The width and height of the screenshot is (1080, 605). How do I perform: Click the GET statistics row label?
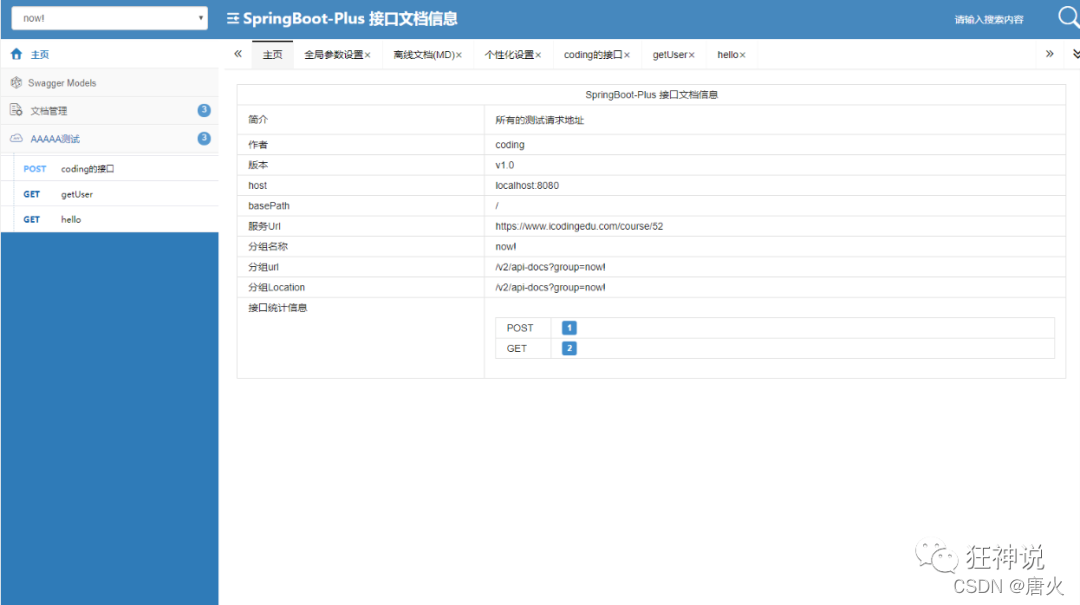[x=517, y=349]
